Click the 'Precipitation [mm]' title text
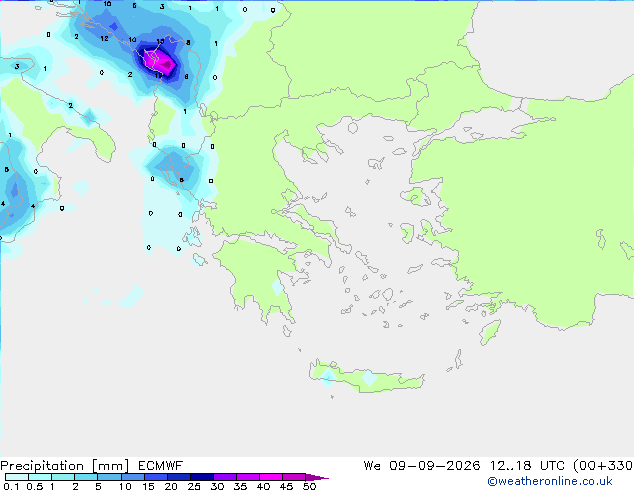 point(65,466)
